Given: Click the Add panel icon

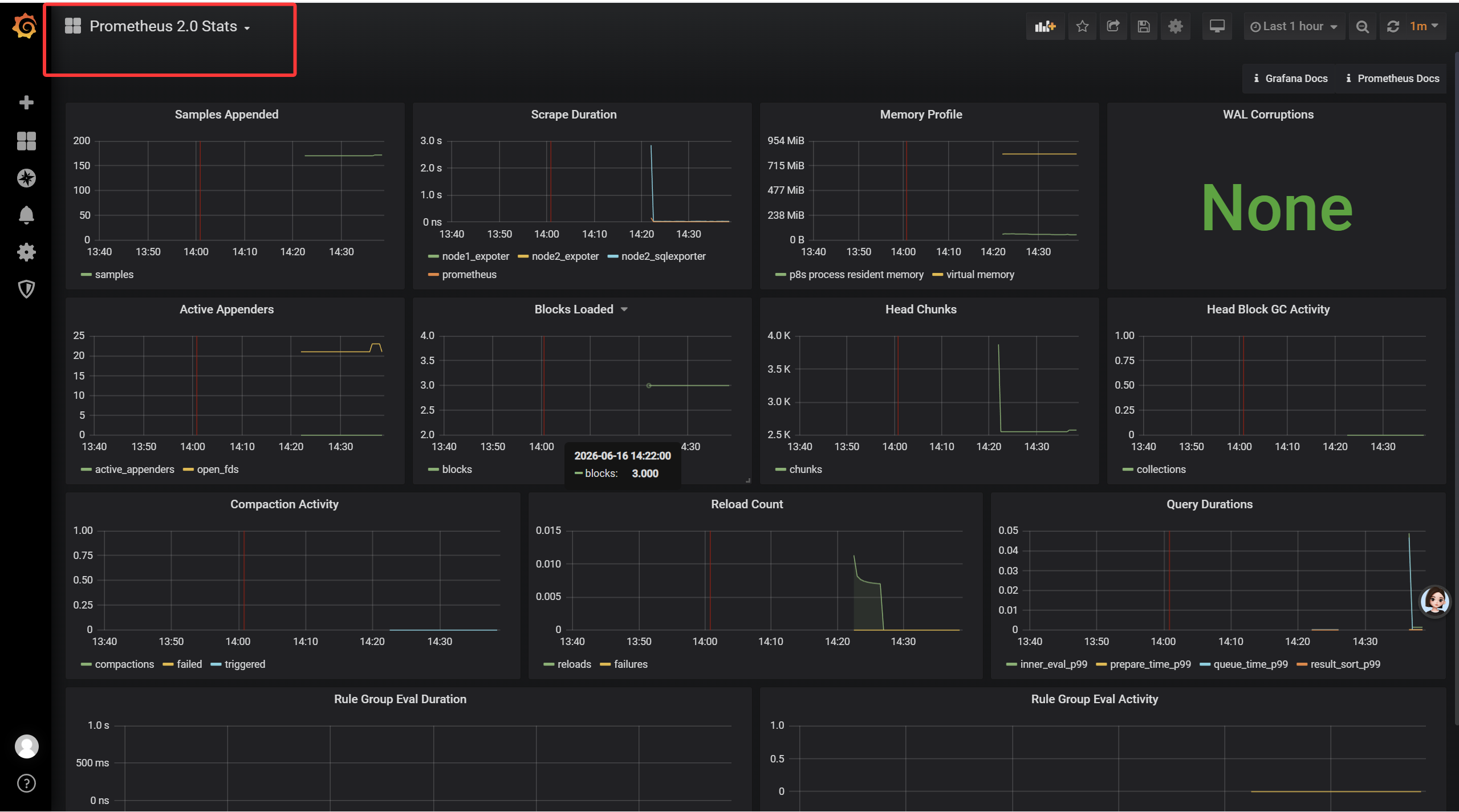Looking at the screenshot, I should point(1045,26).
